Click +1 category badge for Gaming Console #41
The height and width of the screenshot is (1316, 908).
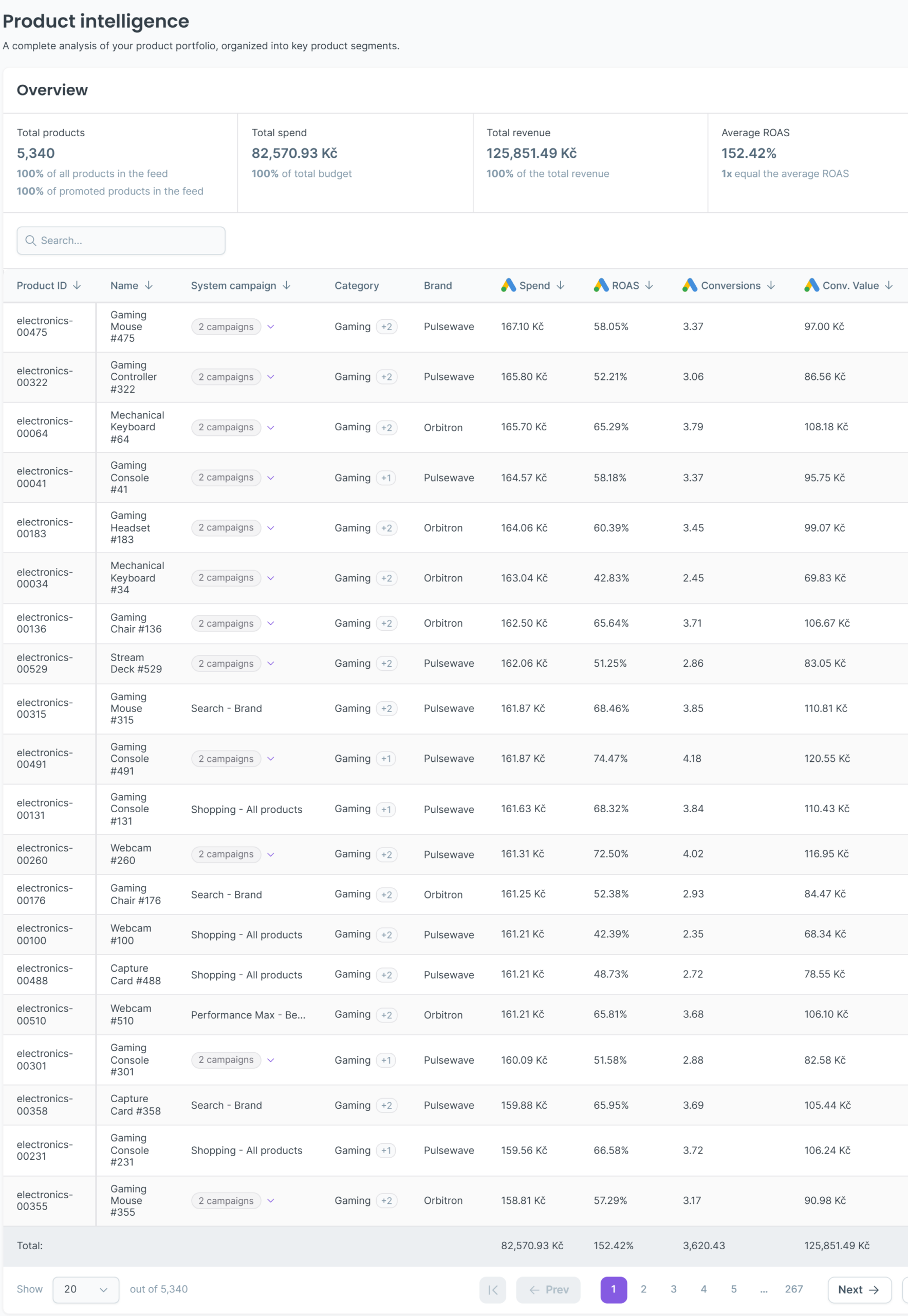tap(386, 478)
